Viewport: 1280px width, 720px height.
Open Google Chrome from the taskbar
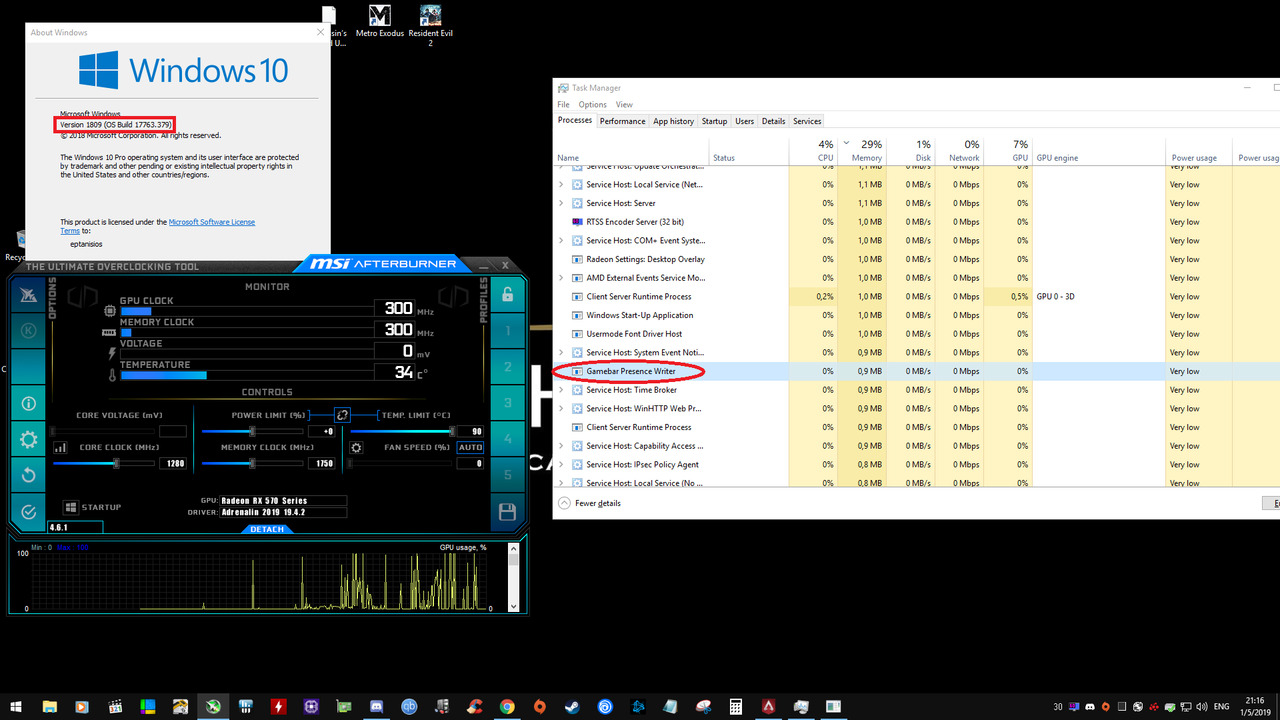[x=507, y=706]
